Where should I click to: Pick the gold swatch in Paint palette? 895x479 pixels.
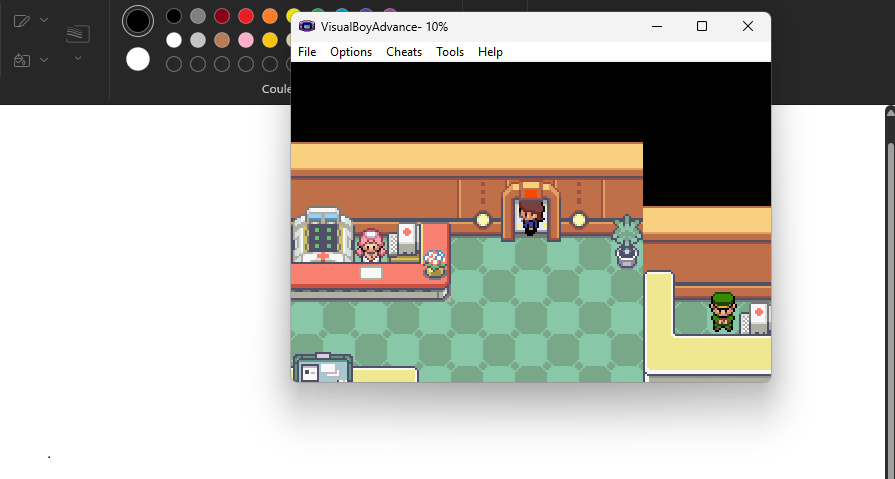coord(270,40)
